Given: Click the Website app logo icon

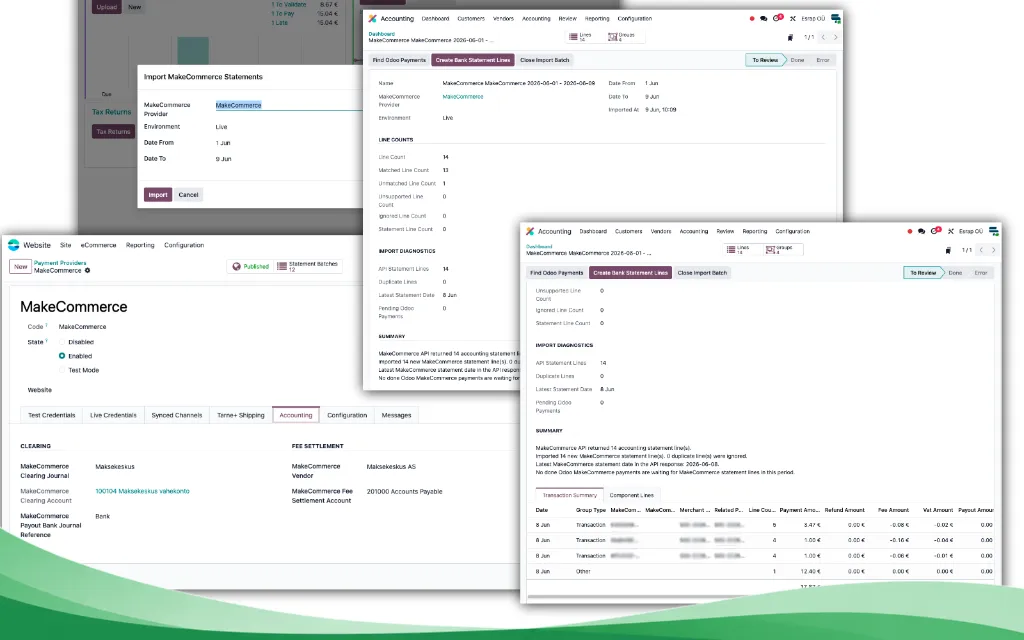Looking at the screenshot, I should [x=14, y=245].
